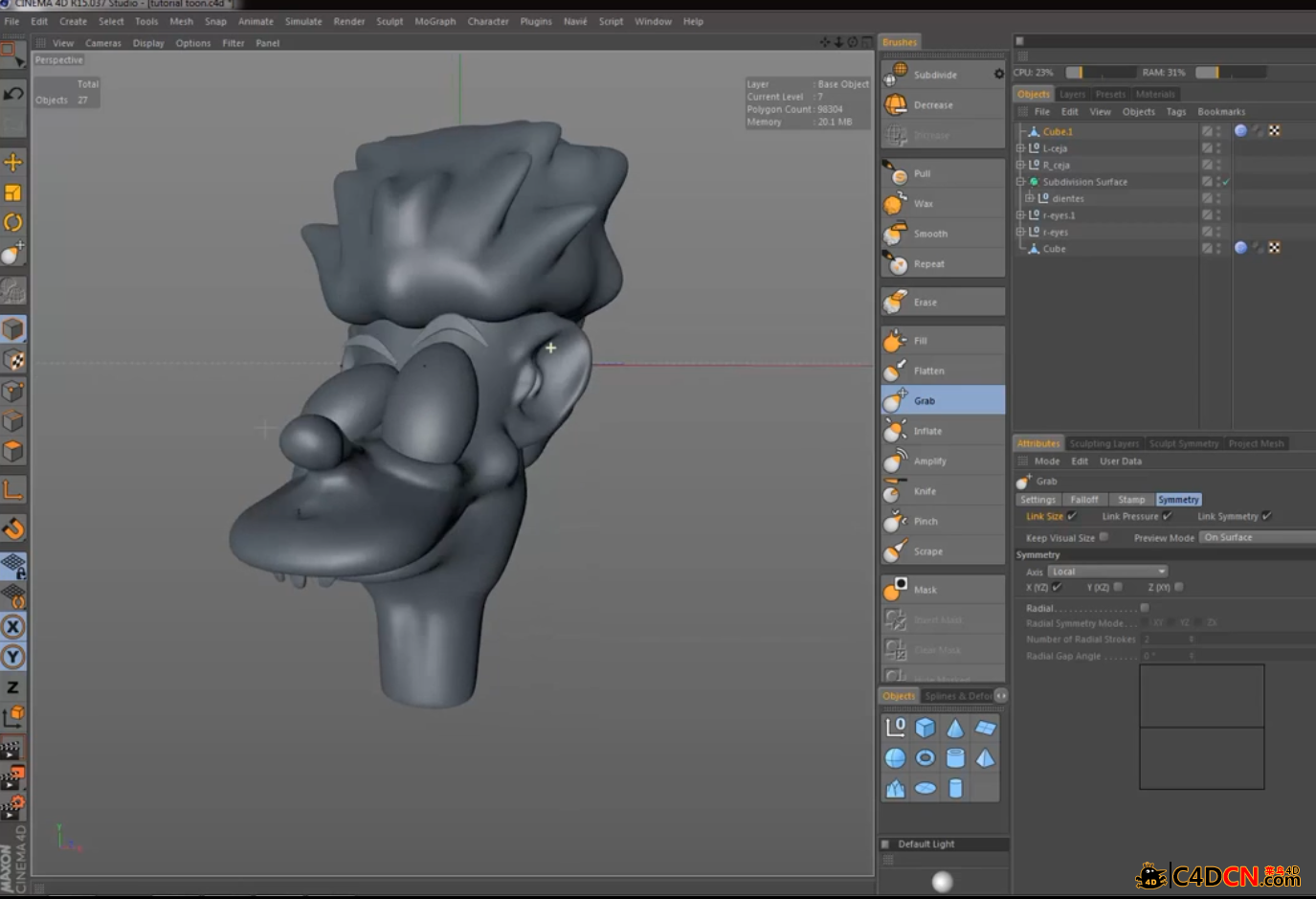
Task: Click the Undo arrow in left toolbar
Action: coord(13,93)
